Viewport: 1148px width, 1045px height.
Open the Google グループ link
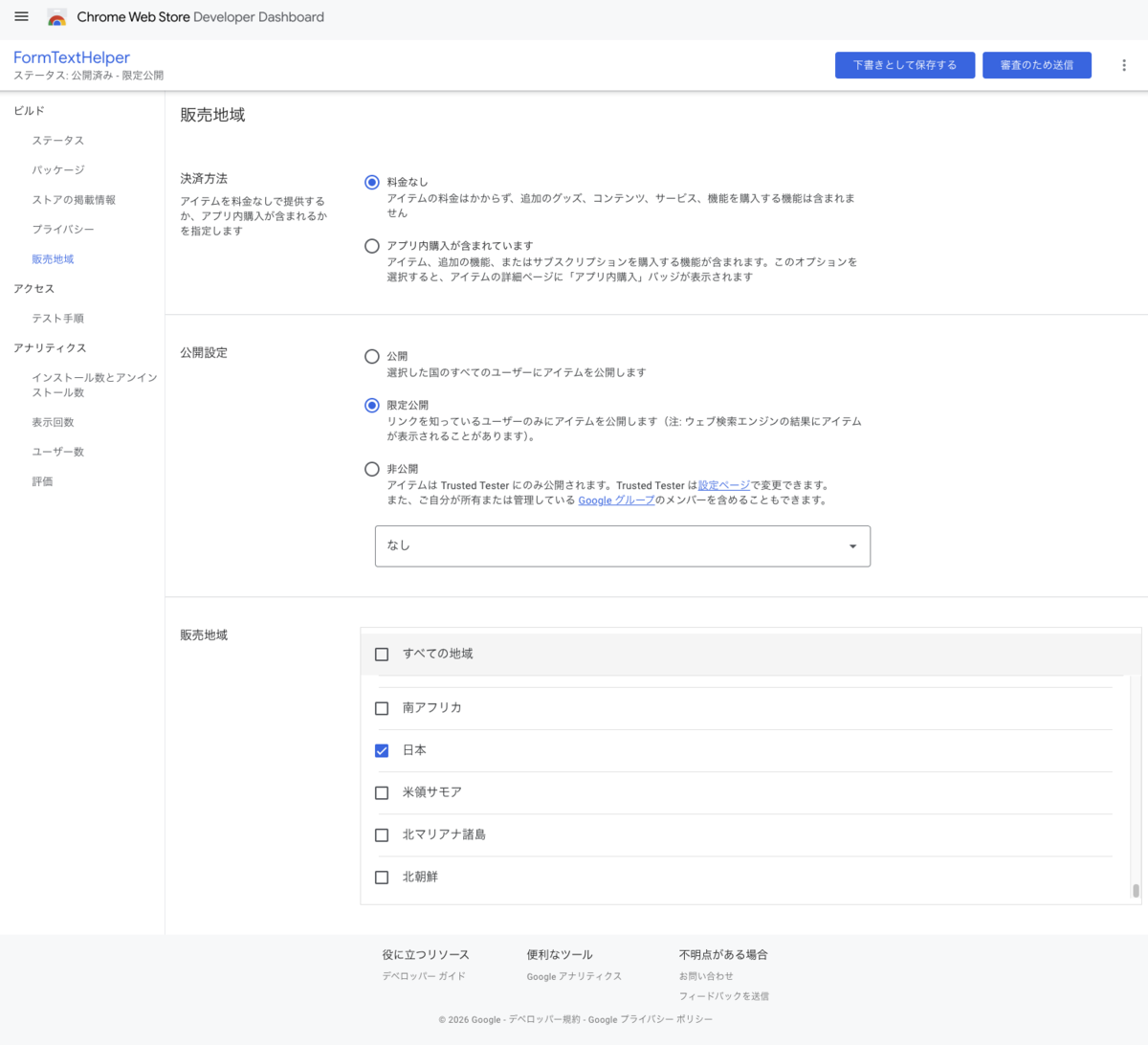pos(616,500)
